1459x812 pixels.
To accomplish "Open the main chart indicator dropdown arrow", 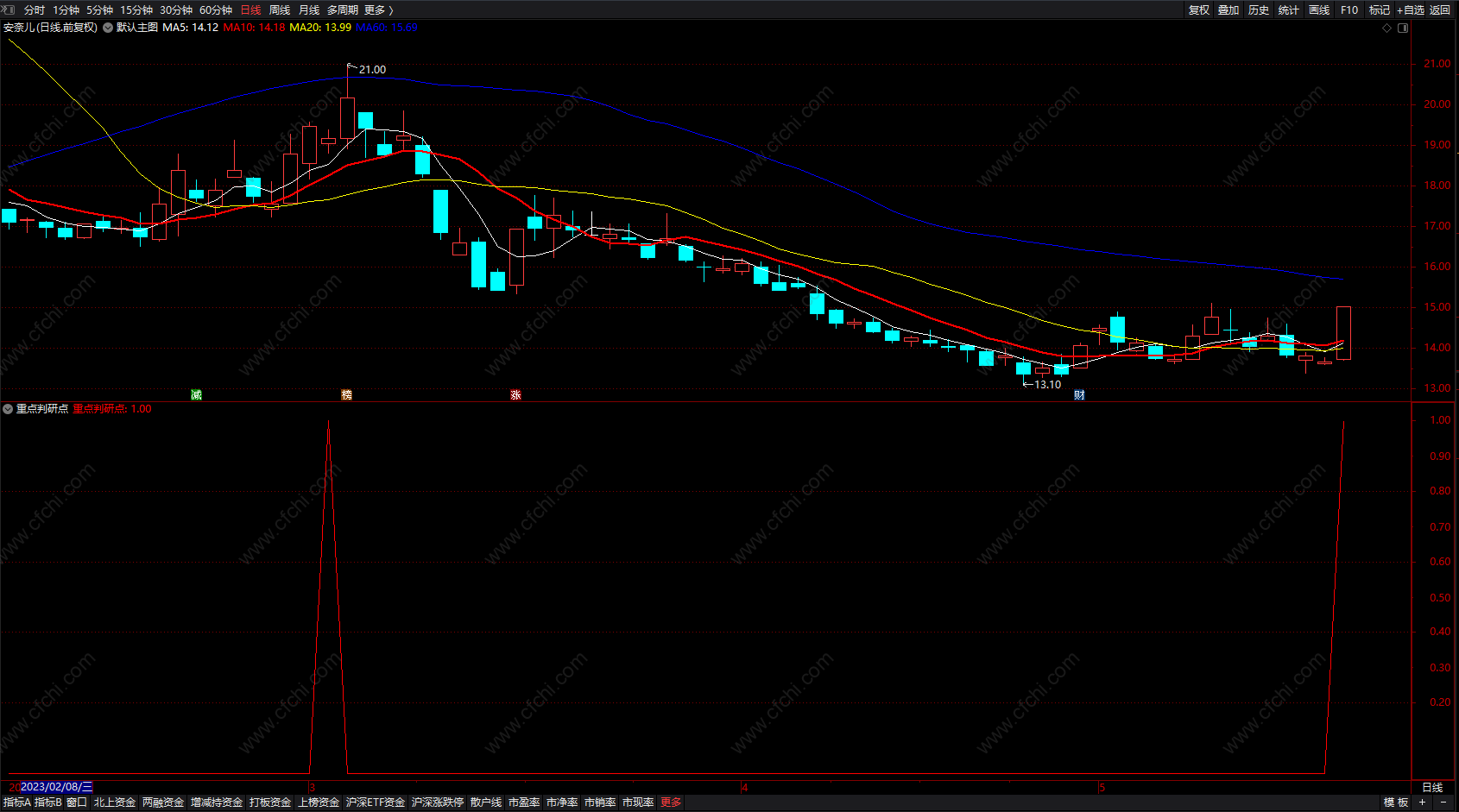I will coord(108,28).
